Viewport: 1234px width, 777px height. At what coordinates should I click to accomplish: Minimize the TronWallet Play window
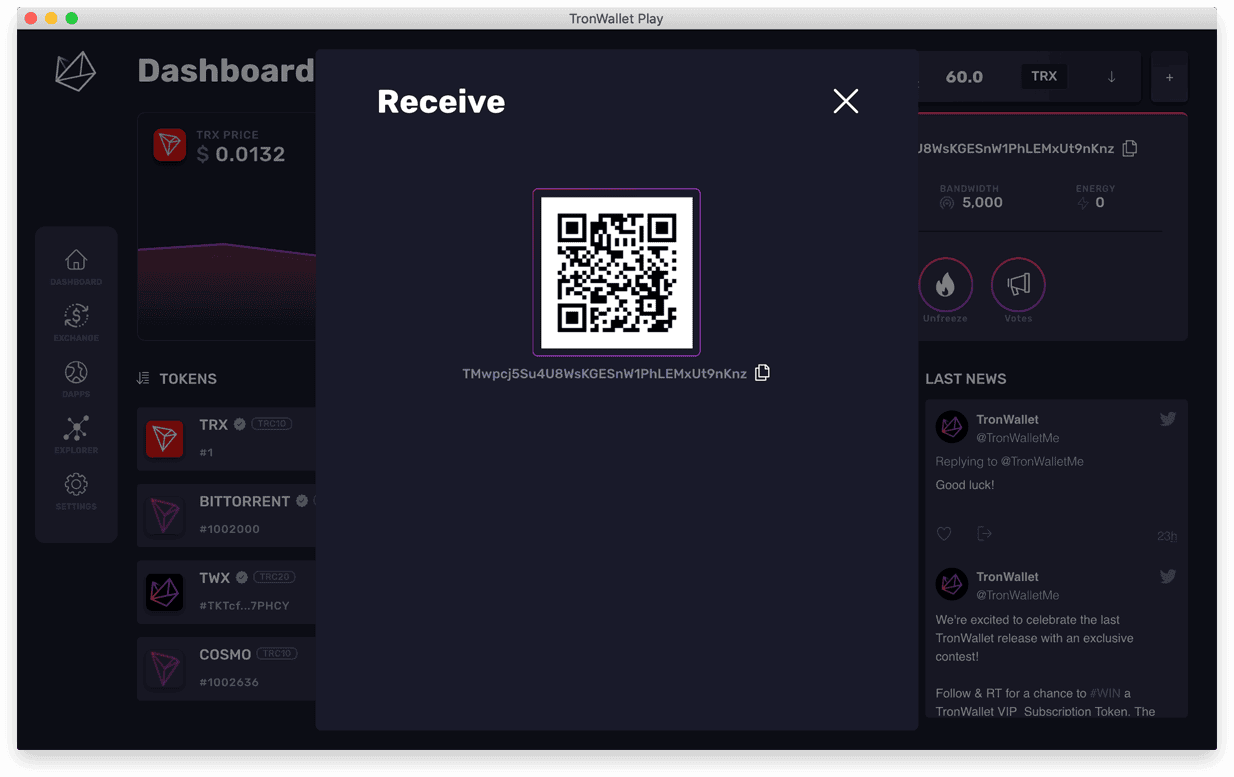pos(51,18)
